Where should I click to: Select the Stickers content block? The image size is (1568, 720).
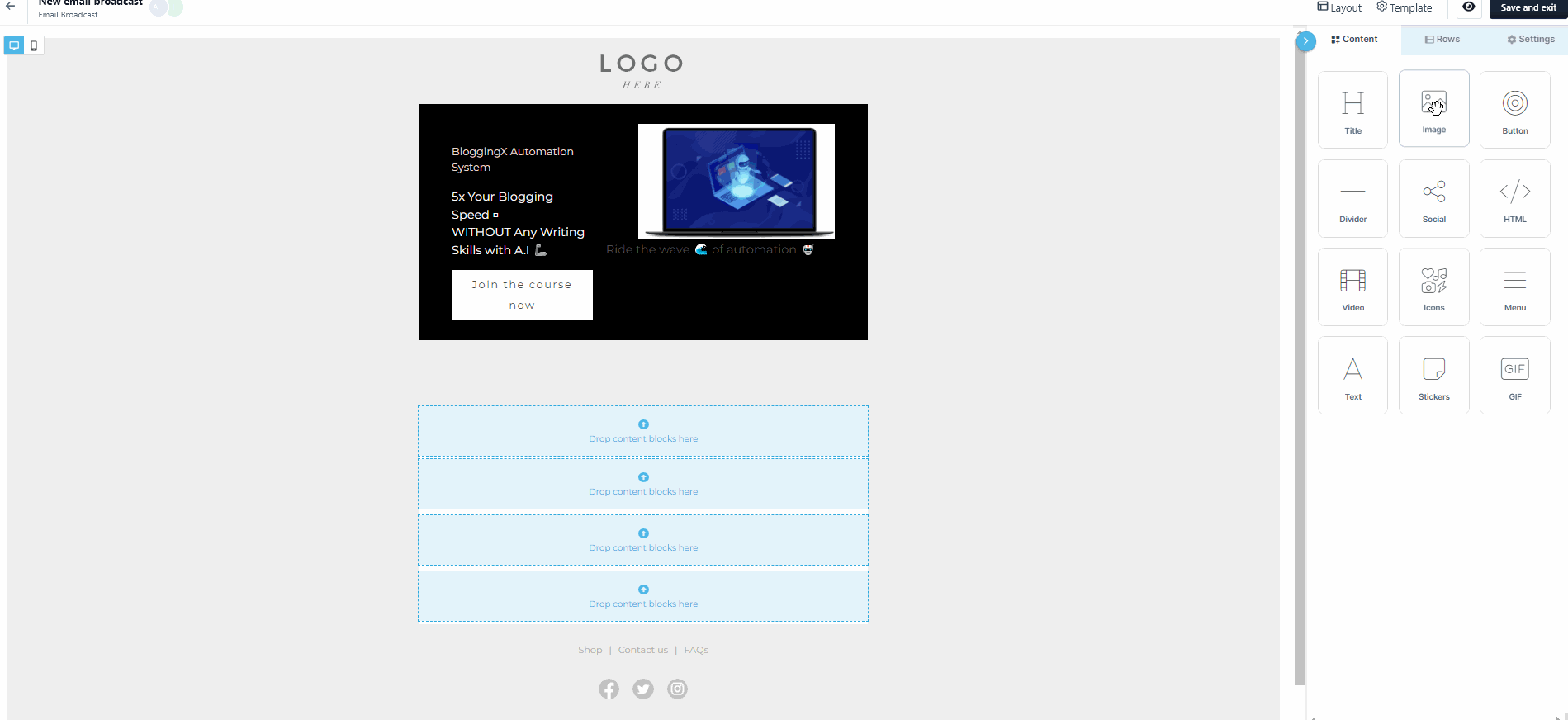(1433, 375)
